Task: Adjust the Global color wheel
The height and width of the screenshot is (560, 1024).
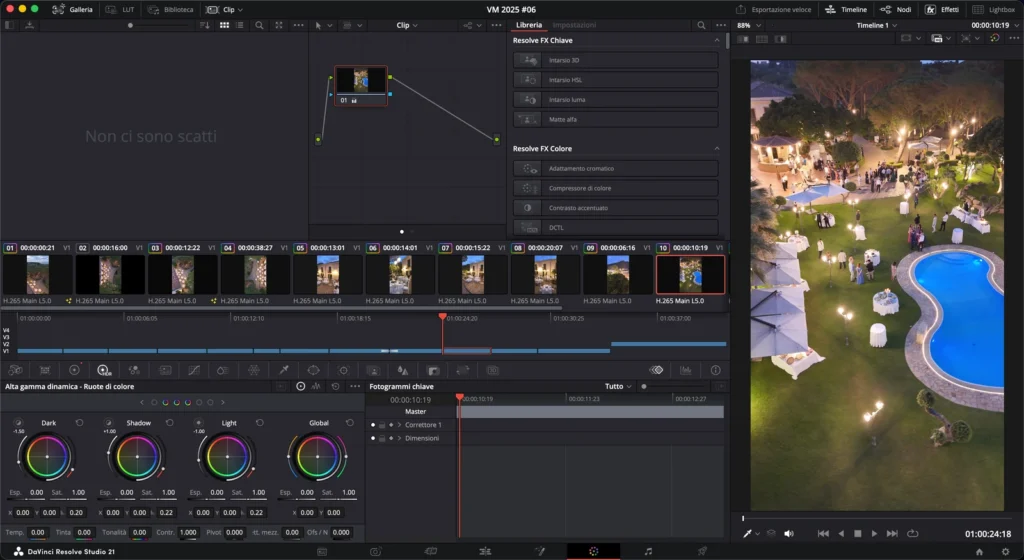Action: coord(317,457)
